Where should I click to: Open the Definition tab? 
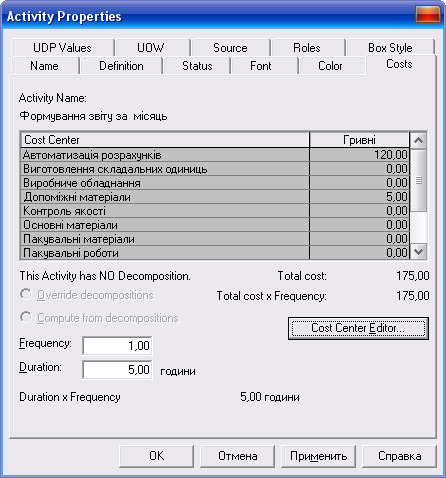pyautogui.click(x=122, y=66)
